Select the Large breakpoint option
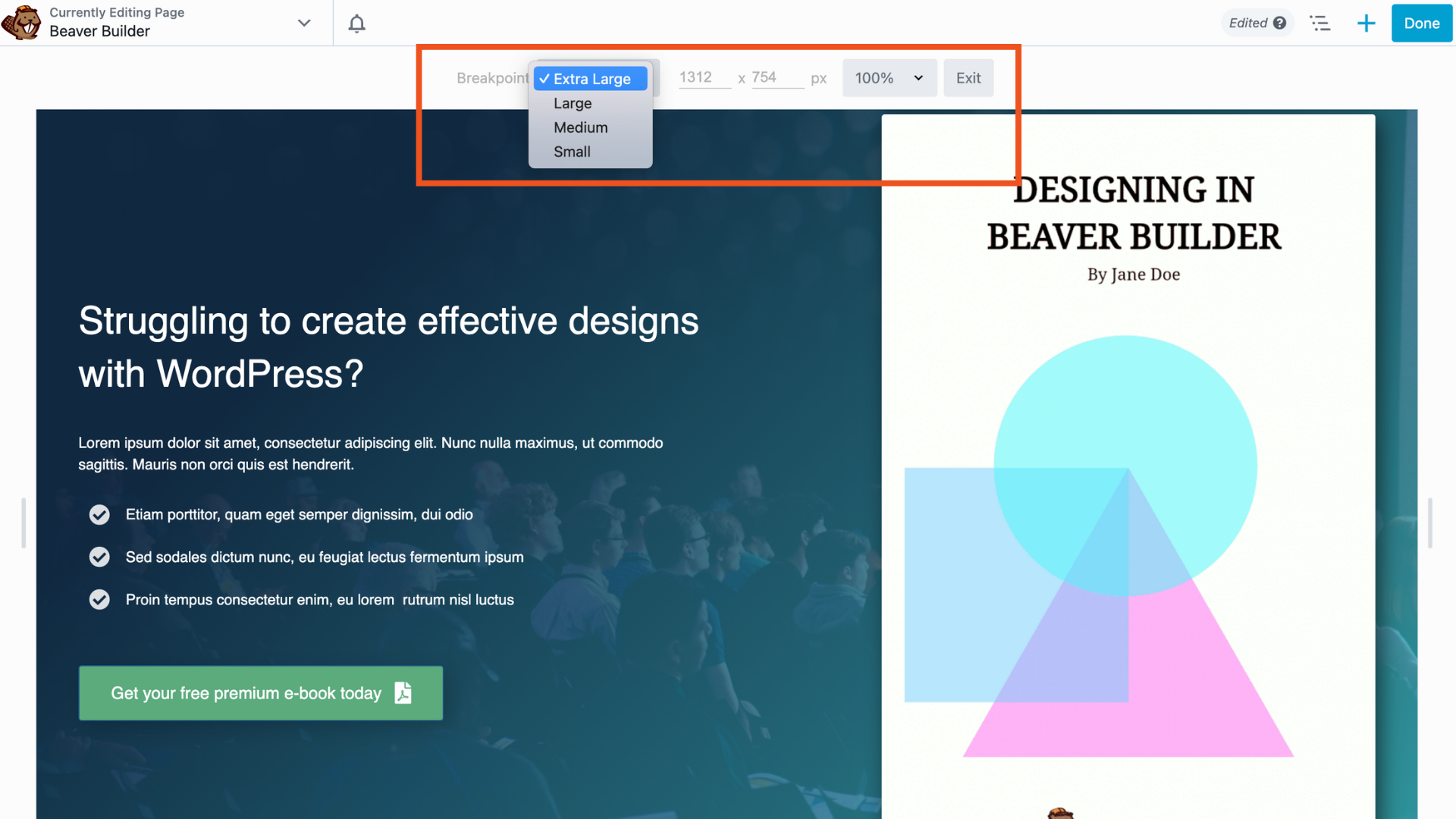1456x819 pixels. click(x=573, y=103)
